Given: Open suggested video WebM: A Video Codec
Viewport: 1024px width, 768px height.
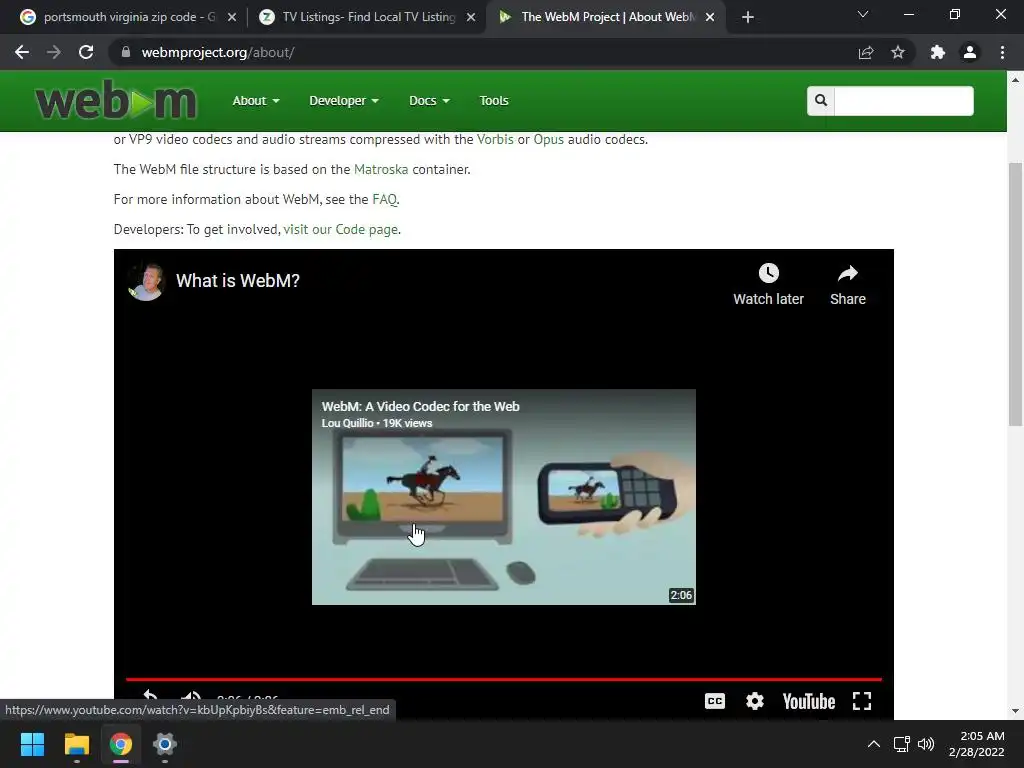Looking at the screenshot, I should [504, 497].
